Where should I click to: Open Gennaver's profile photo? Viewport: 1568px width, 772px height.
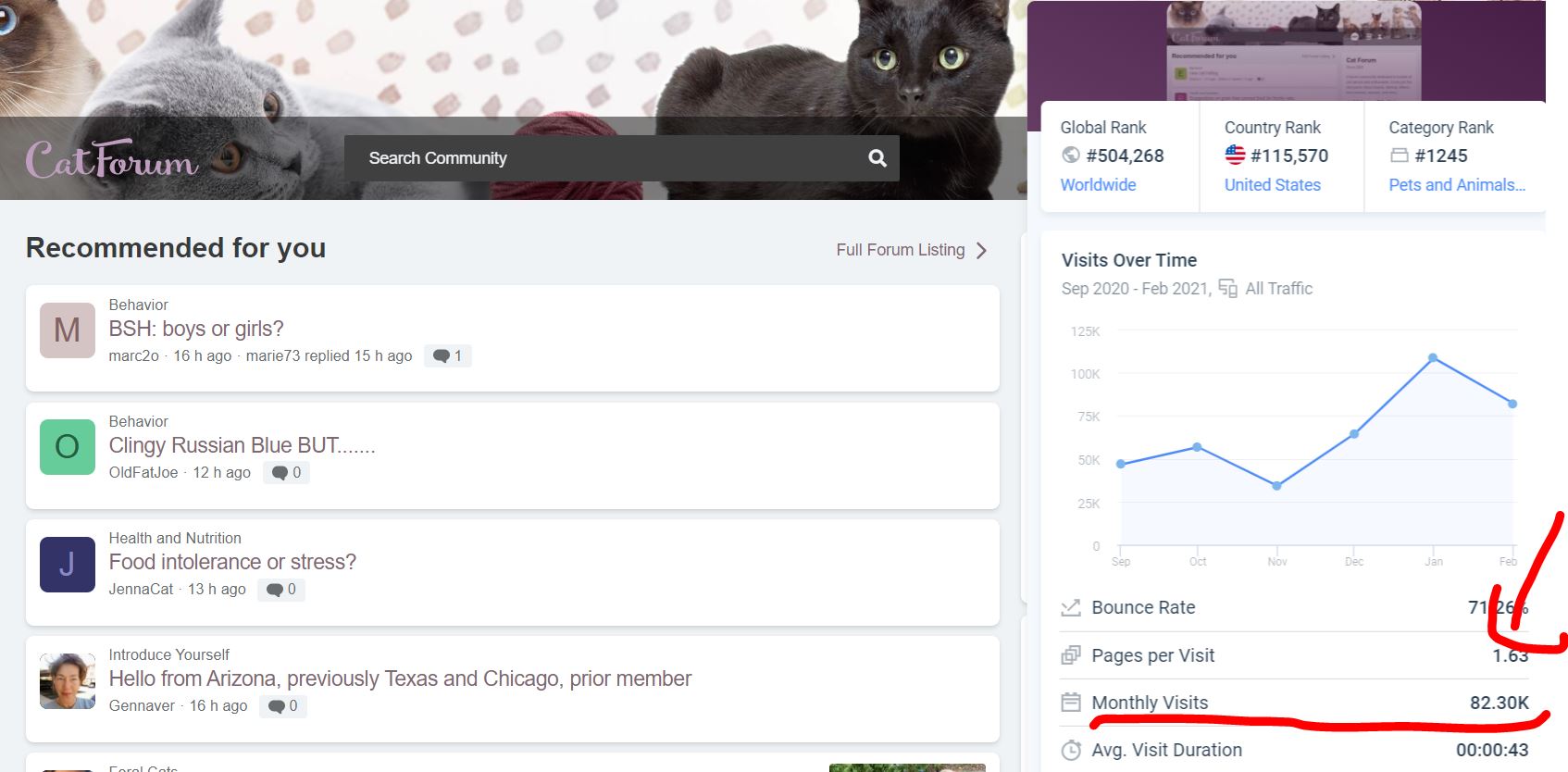[x=68, y=681]
